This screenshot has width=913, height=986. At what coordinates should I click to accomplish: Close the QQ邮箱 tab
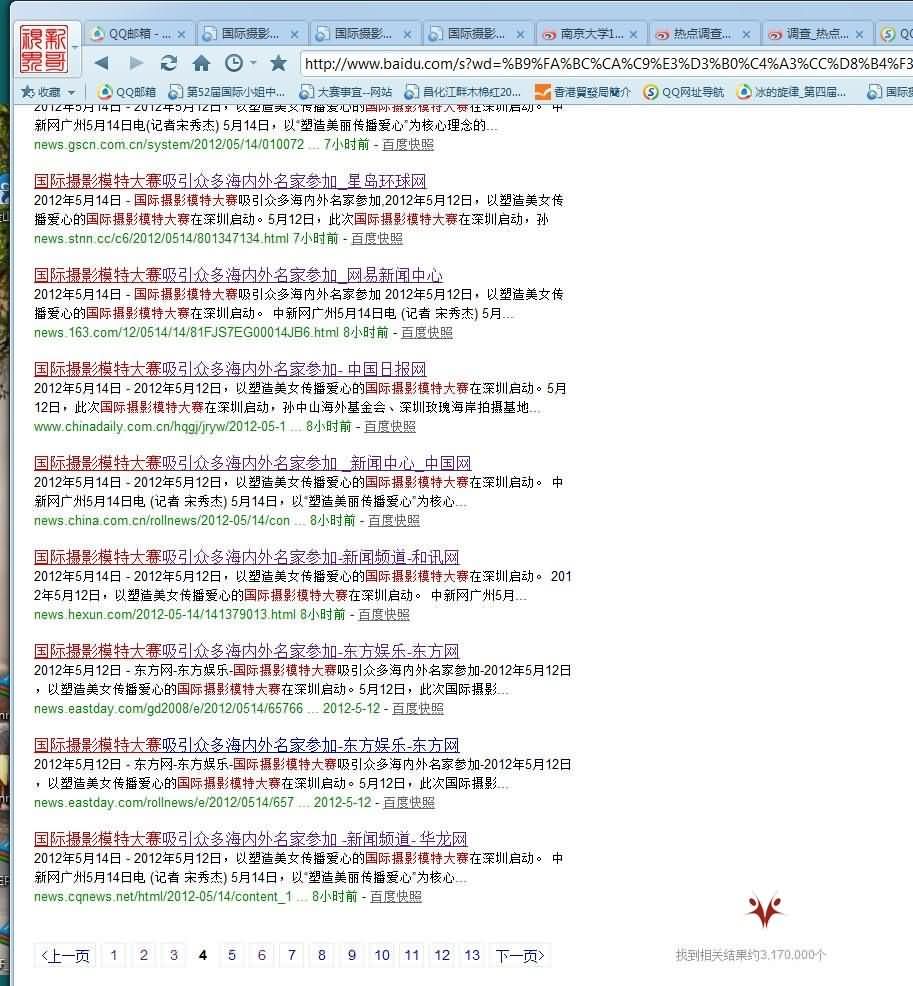181,35
